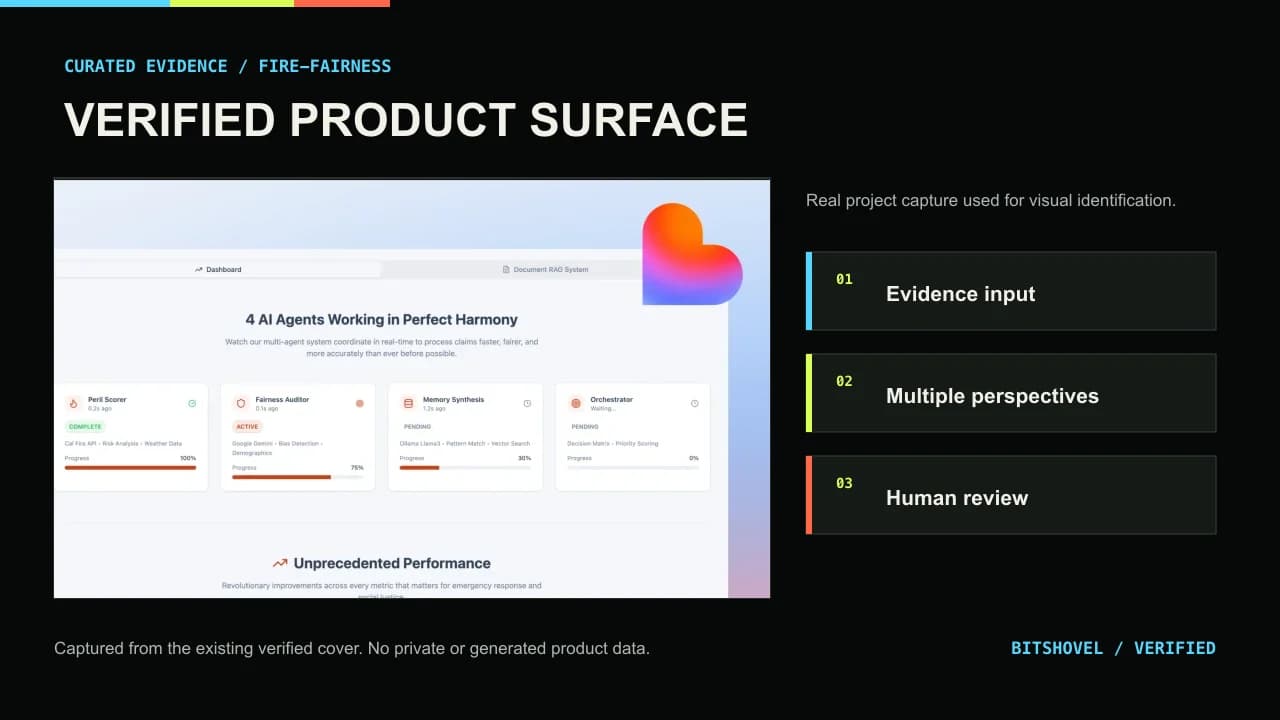
Task: Click the Orchestrator progress bar
Action: 633,467
